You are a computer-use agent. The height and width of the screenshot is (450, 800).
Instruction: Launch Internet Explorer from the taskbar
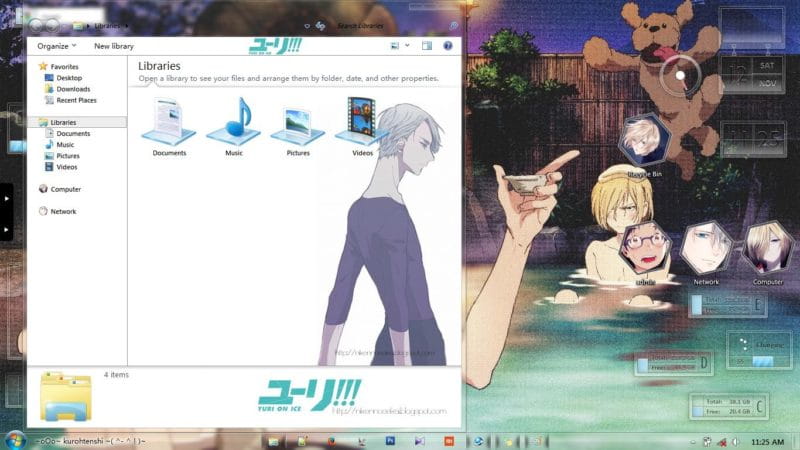pyautogui.click(x=479, y=441)
